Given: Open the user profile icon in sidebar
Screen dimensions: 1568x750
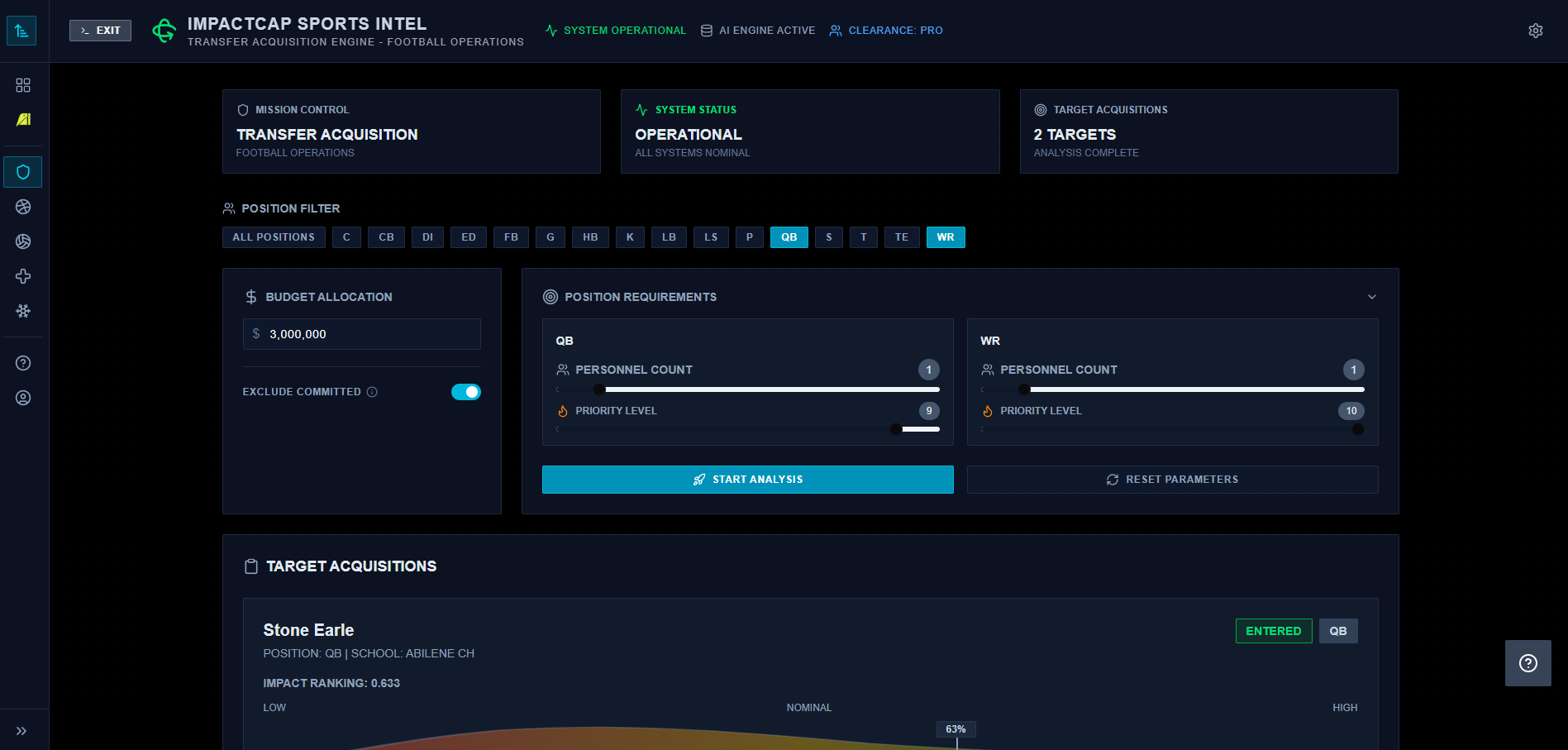Looking at the screenshot, I should [x=23, y=398].
